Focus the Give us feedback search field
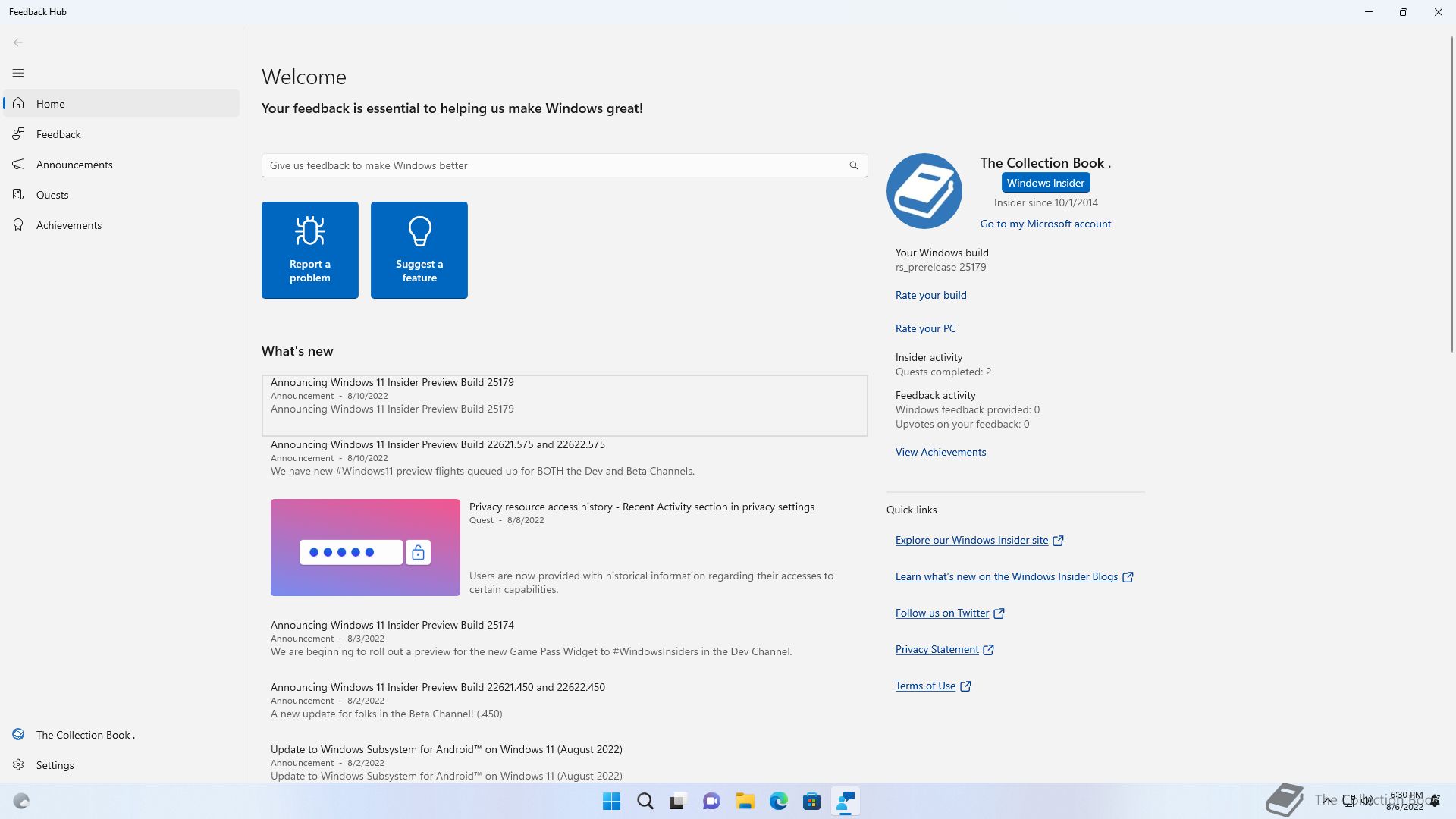The image size is (1456, 819). [565, 165]
